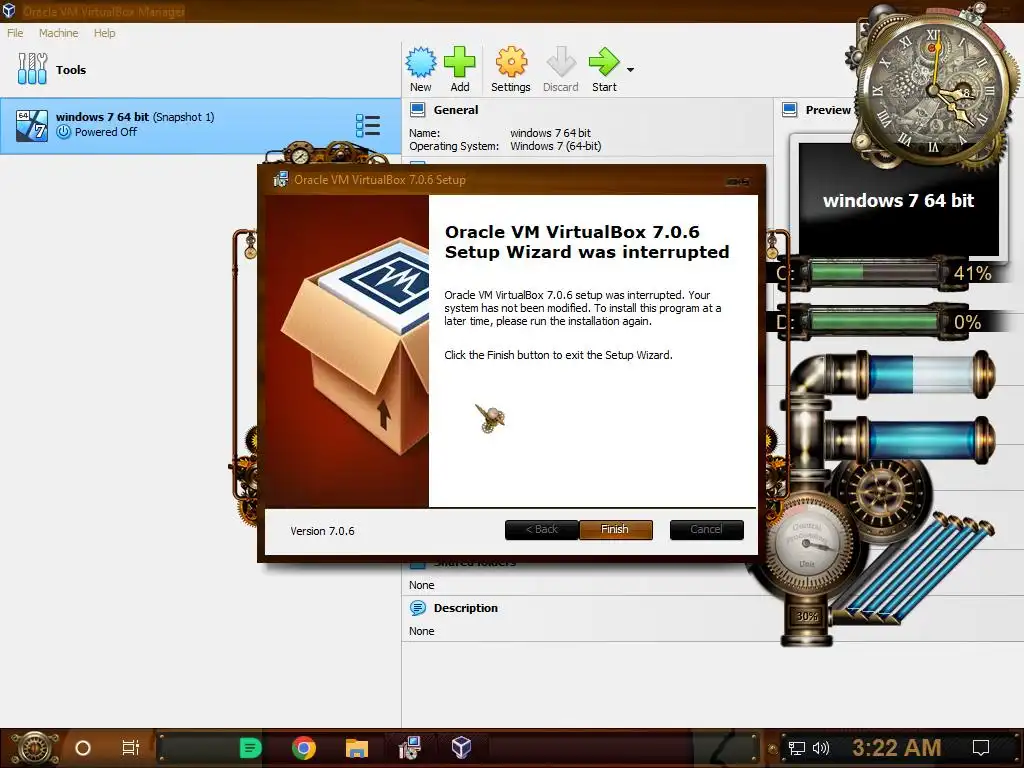1024x768 pixels.
Task: Click the Name value windows 7 64 bit
Action: click(551, 133)
